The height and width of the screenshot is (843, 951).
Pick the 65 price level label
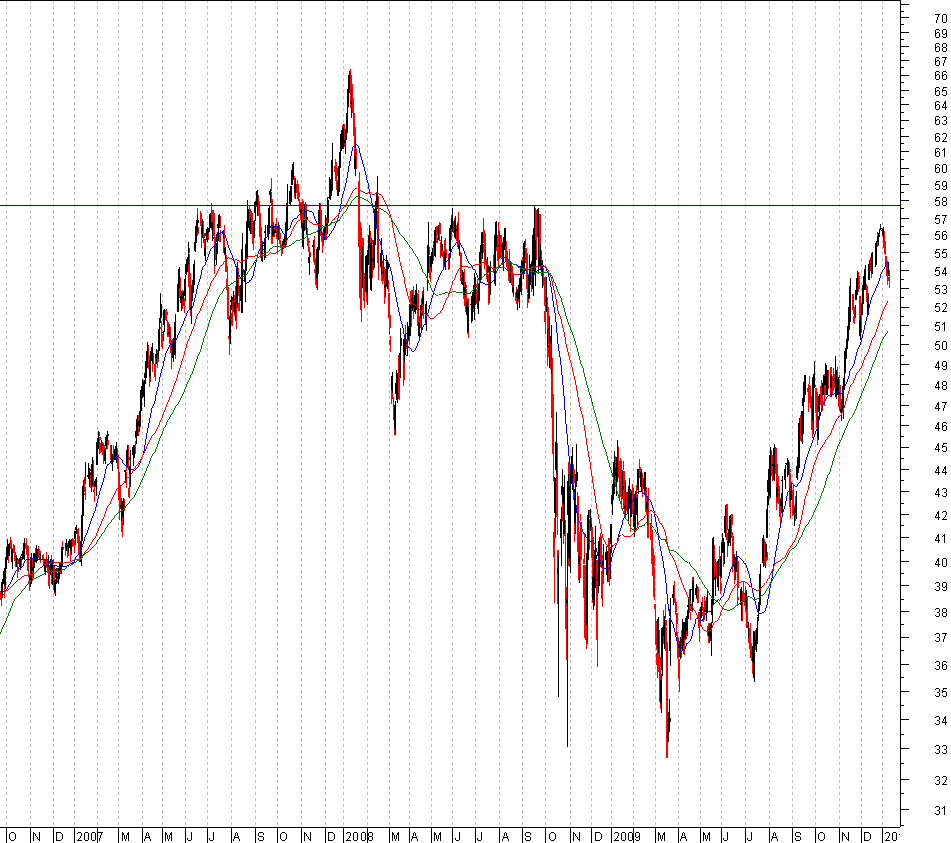[941, 92]
